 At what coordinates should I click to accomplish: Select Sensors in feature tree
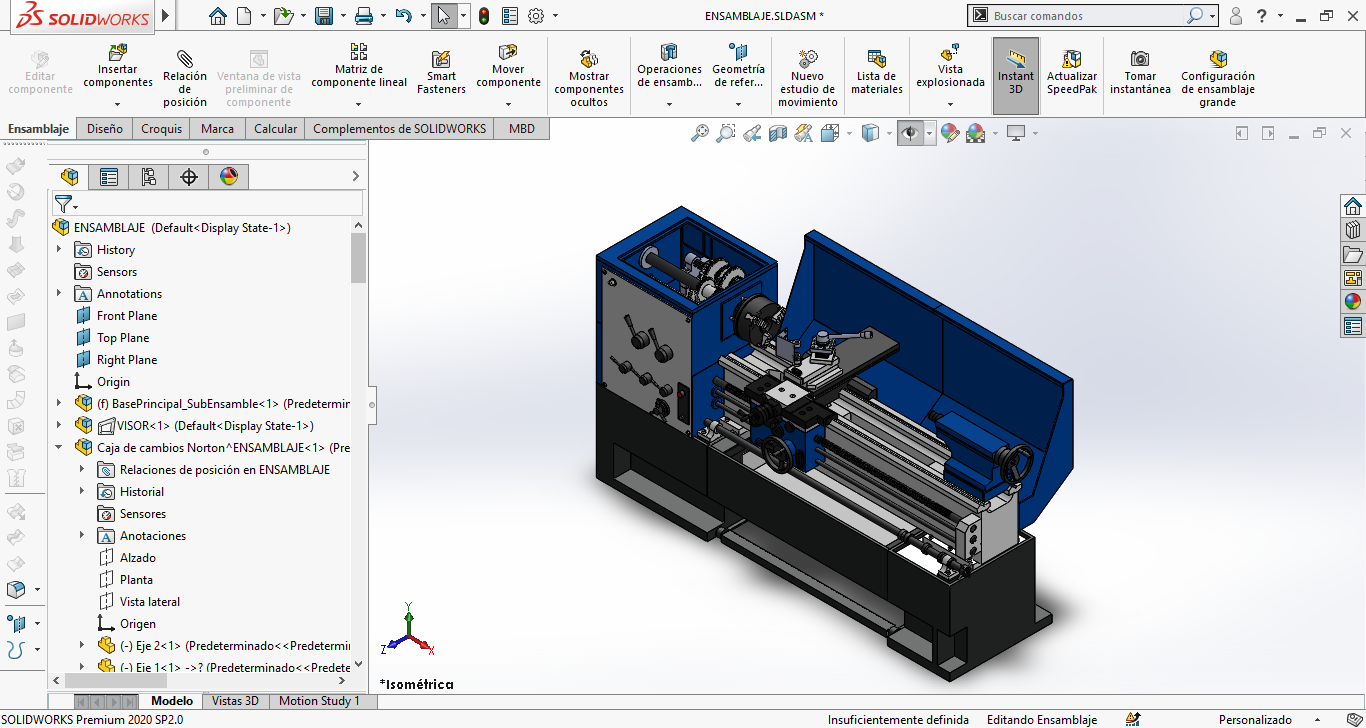tap(117, 271)
